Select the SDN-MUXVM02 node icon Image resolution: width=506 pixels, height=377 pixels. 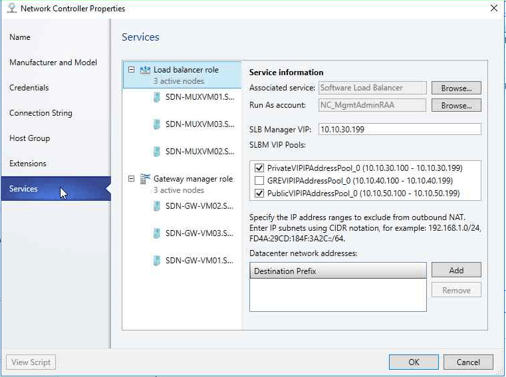pyautogui.click(x=156, y=152)
